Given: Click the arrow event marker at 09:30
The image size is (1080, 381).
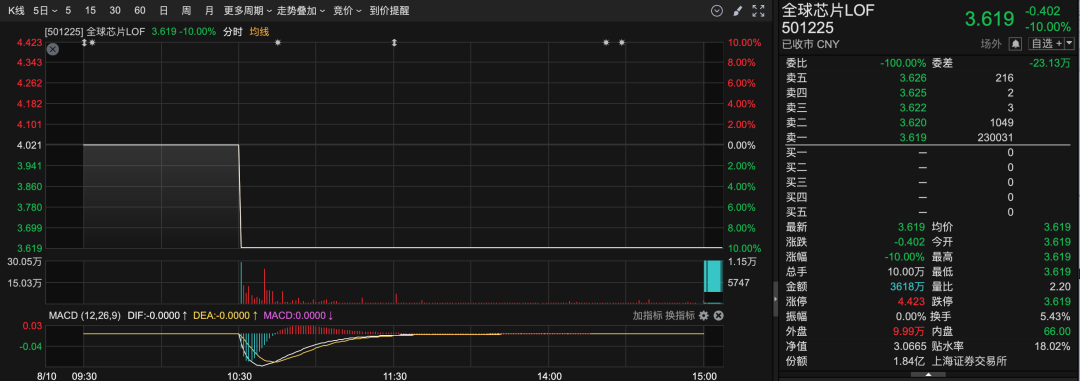Looking at the screenshot, I should [84, 43].
